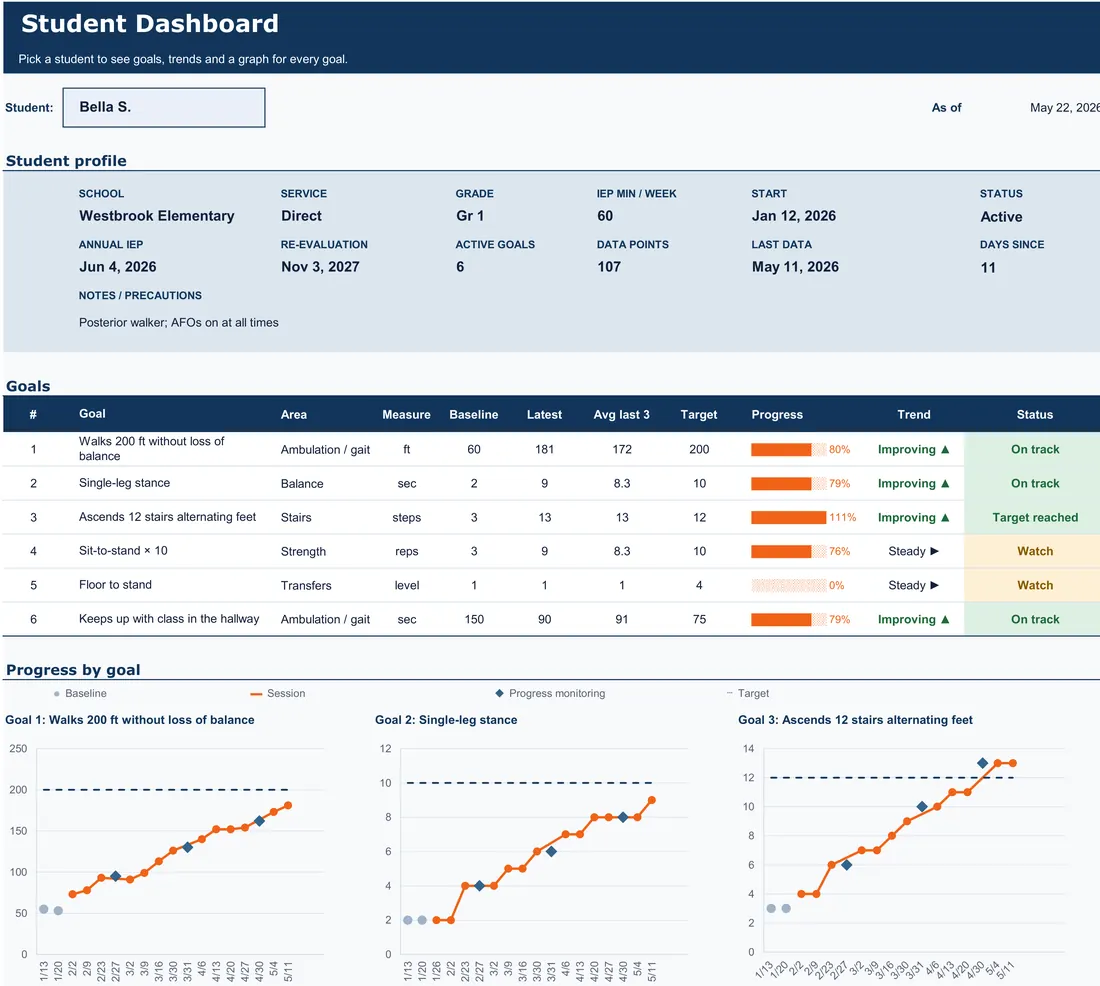Viewport: 1100px width, 986px height.
Task: Click the school value Westbrook Elementary
Action: (156, 216)
